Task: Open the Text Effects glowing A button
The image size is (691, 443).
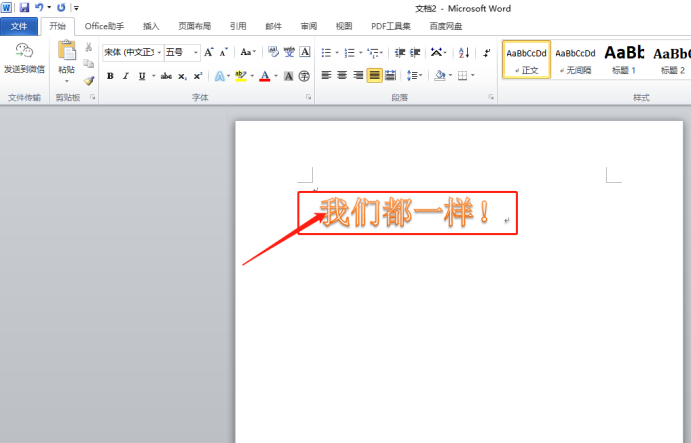Action: (219, 76)
